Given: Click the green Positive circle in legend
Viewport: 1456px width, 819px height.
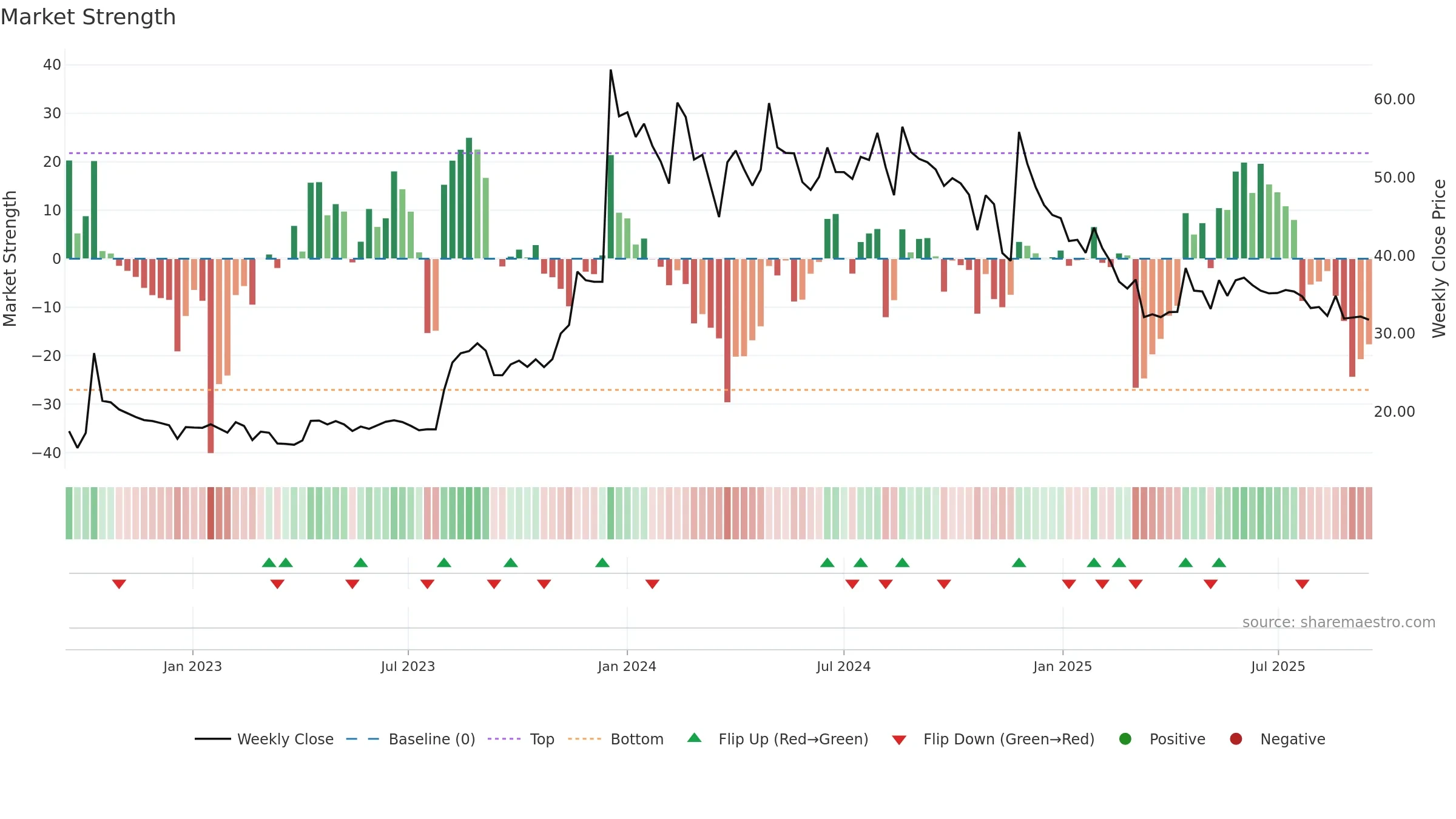Looking at the screenshot, I should (1125, 739).
